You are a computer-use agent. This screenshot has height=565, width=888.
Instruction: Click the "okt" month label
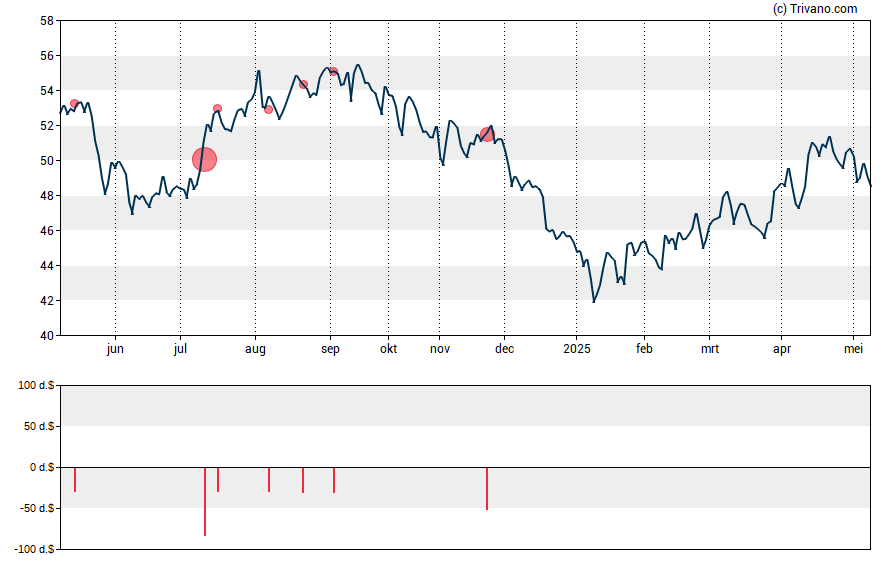coord(388,349)
